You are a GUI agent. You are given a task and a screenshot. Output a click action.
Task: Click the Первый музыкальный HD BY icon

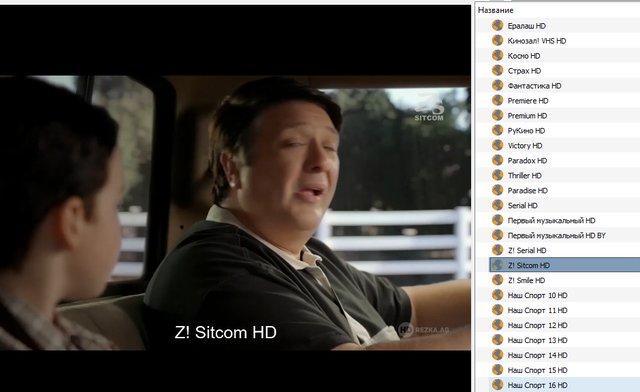(x=497, y=235)
